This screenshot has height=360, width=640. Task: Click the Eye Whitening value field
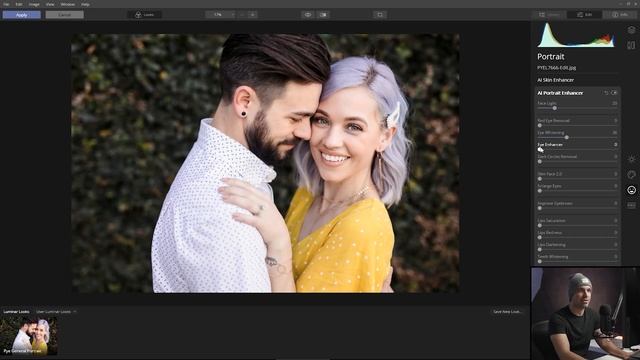coord(615,133)
